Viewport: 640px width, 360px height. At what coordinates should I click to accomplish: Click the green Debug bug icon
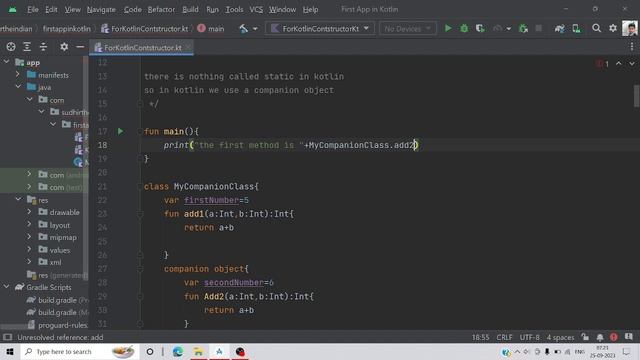point(464,28)
